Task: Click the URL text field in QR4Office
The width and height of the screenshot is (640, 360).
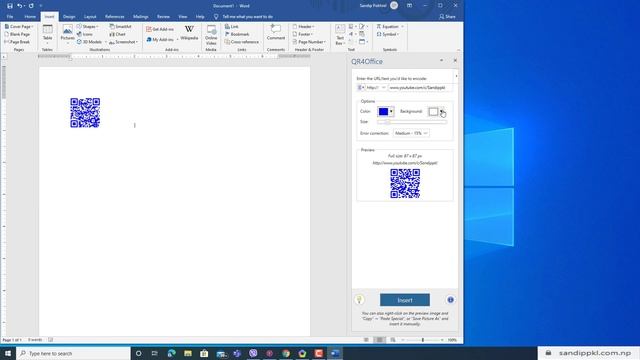Action: [x=420, y=87]
